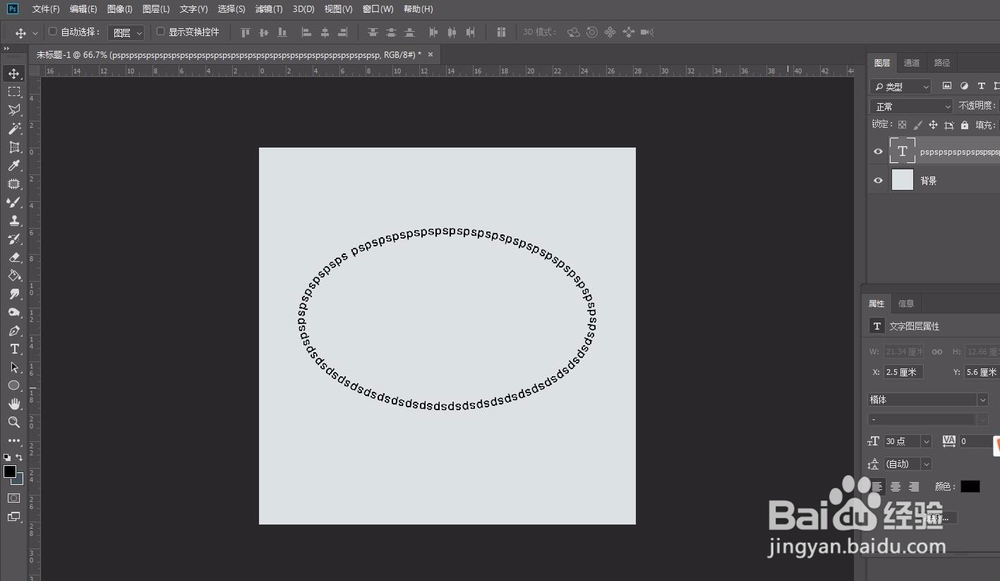Click lock position icon in Layers panel
This screenshot has width=1000, height=581.
(x=933, y=125)
